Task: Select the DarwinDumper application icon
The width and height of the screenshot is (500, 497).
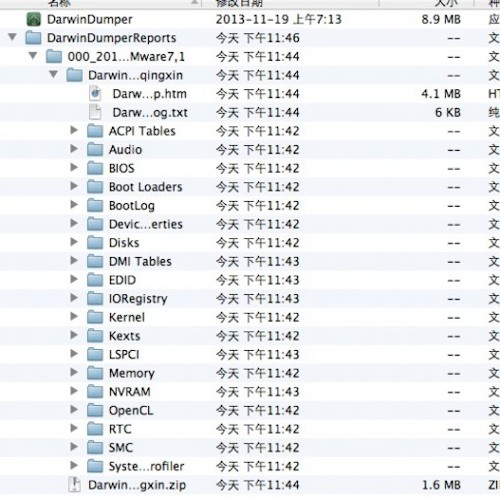Action: tap(34, 19)
